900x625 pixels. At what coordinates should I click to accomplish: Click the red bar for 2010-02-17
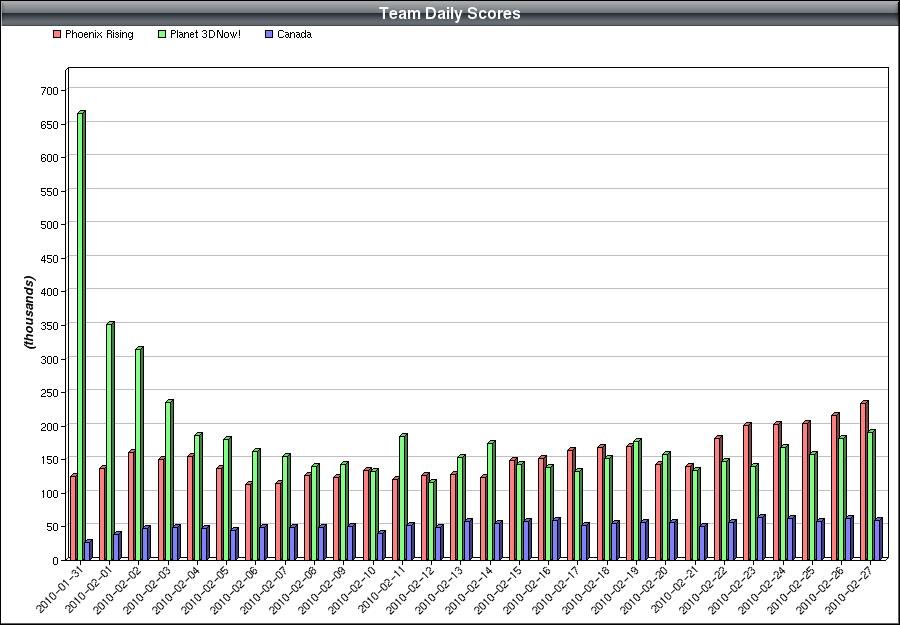(571, 504)
